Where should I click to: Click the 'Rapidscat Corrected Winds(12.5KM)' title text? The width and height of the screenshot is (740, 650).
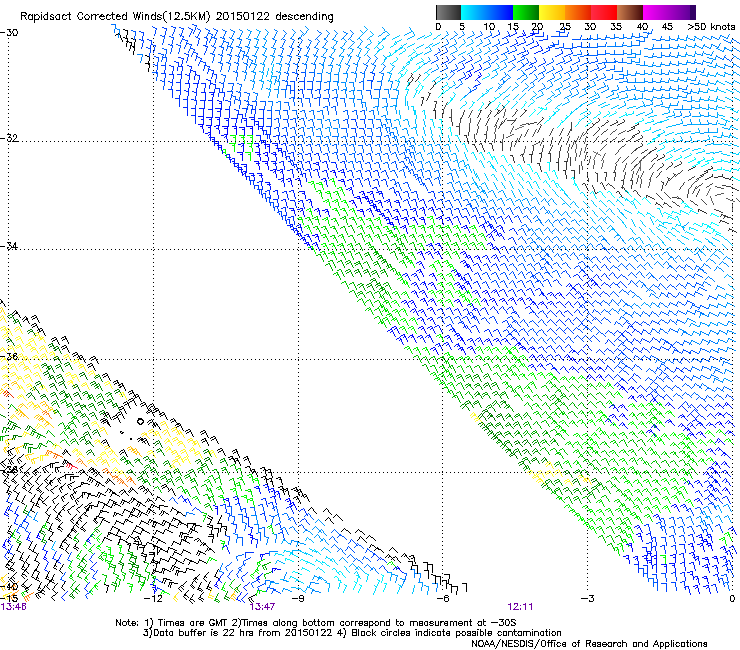(x=115, y=17)
